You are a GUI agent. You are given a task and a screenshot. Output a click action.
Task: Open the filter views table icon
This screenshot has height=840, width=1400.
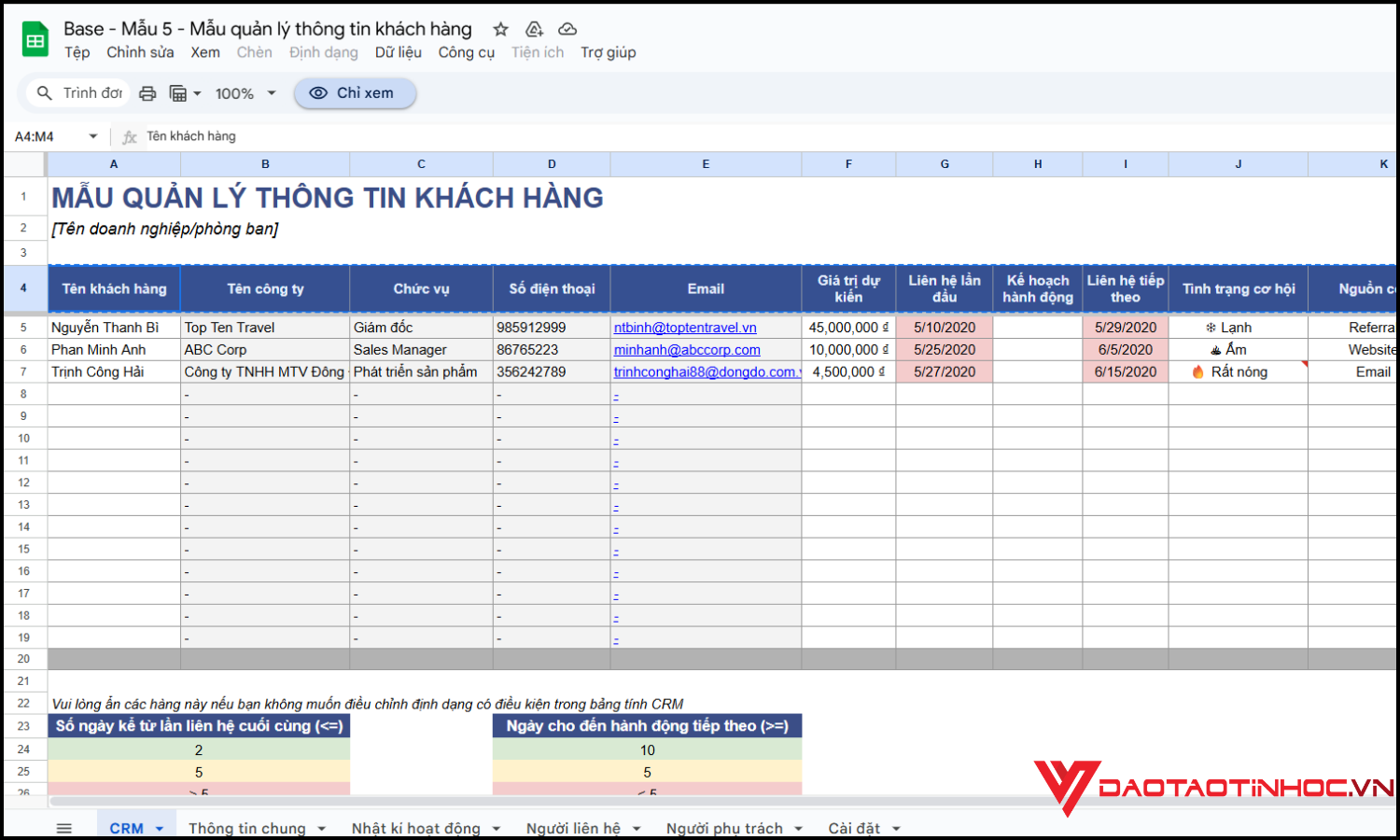178,93
